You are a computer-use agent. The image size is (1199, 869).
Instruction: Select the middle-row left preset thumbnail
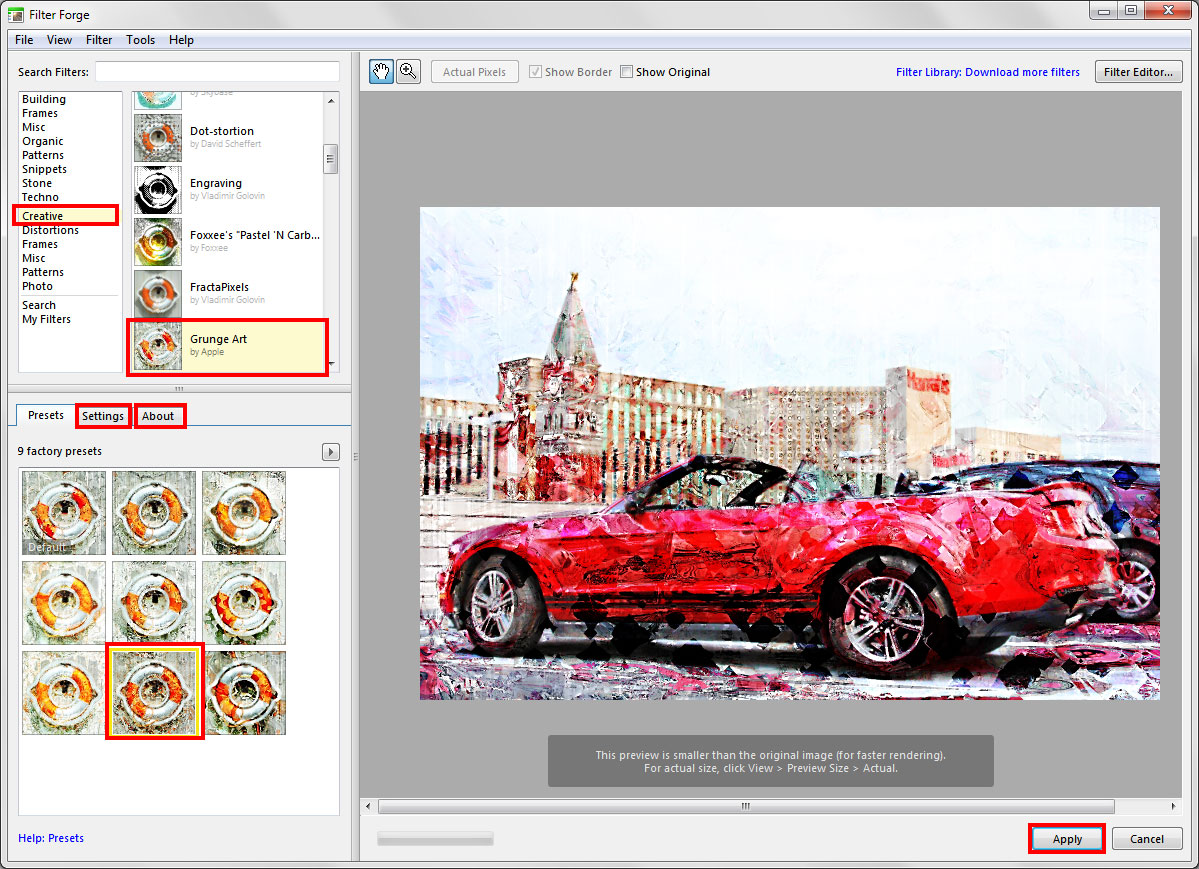tap(63, 603)
